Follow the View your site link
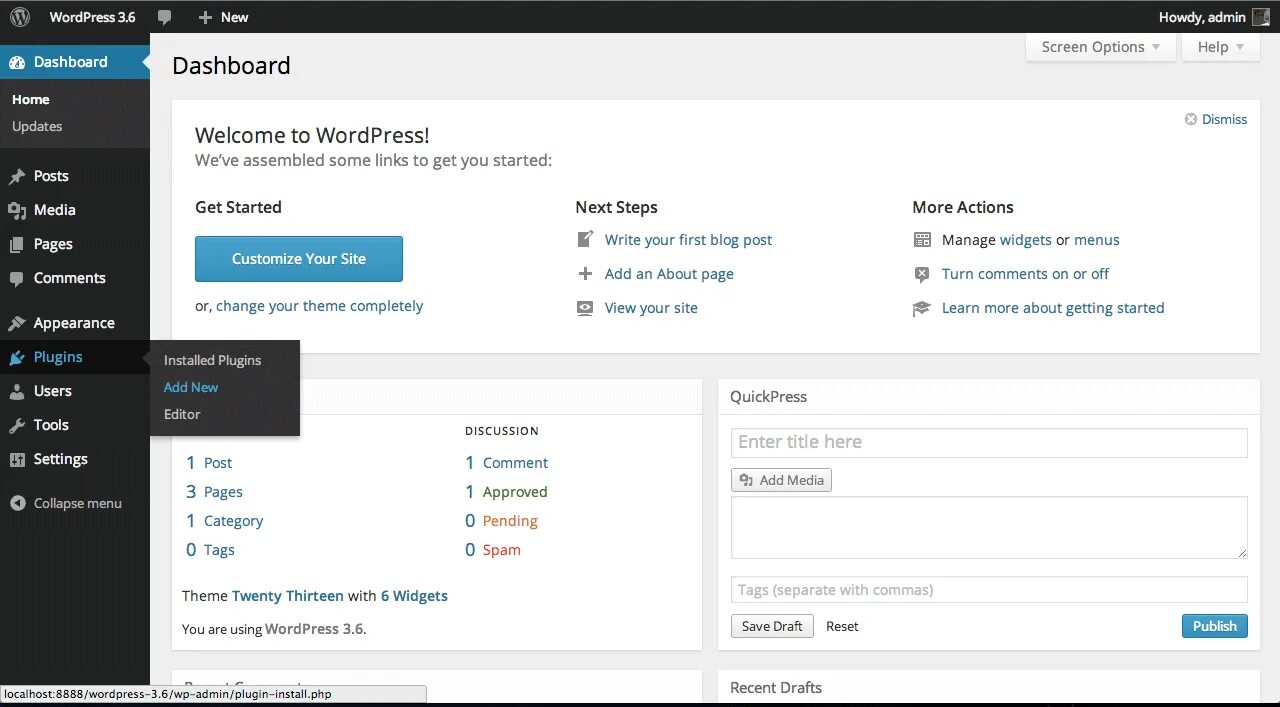1280x707 pixels. click(651, 308)
